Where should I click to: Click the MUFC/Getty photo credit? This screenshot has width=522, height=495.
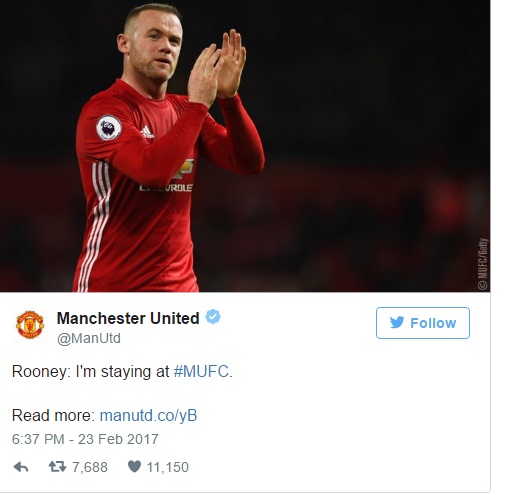[483, 264]
